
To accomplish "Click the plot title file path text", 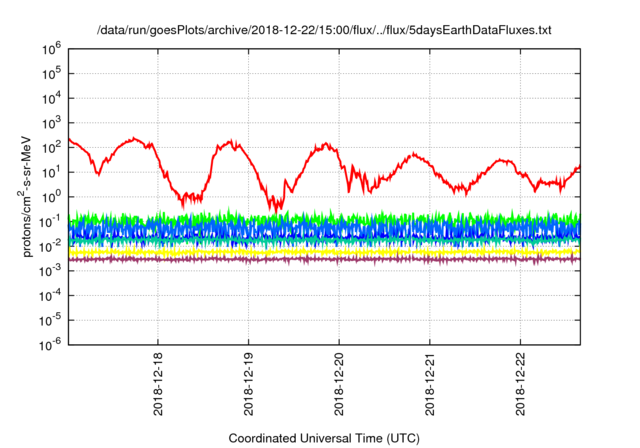I will click(x=324, y=30).
